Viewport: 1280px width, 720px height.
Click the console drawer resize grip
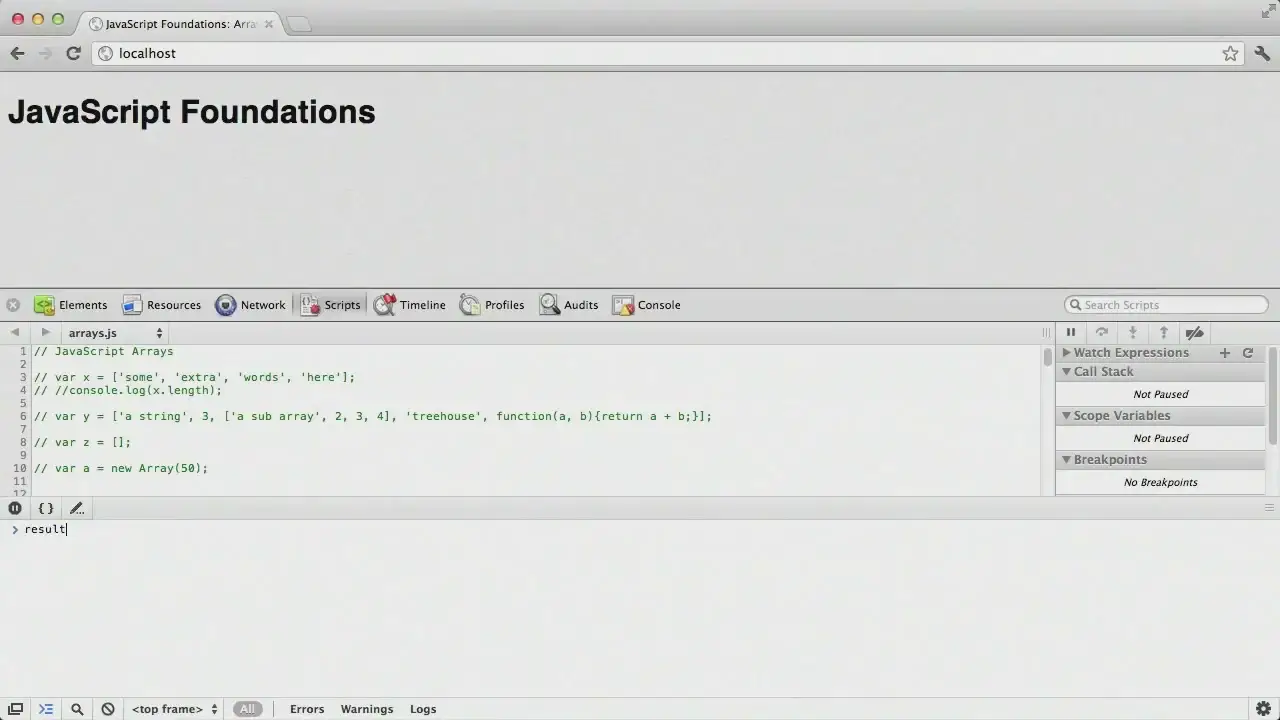click(x=1268, y=508)
